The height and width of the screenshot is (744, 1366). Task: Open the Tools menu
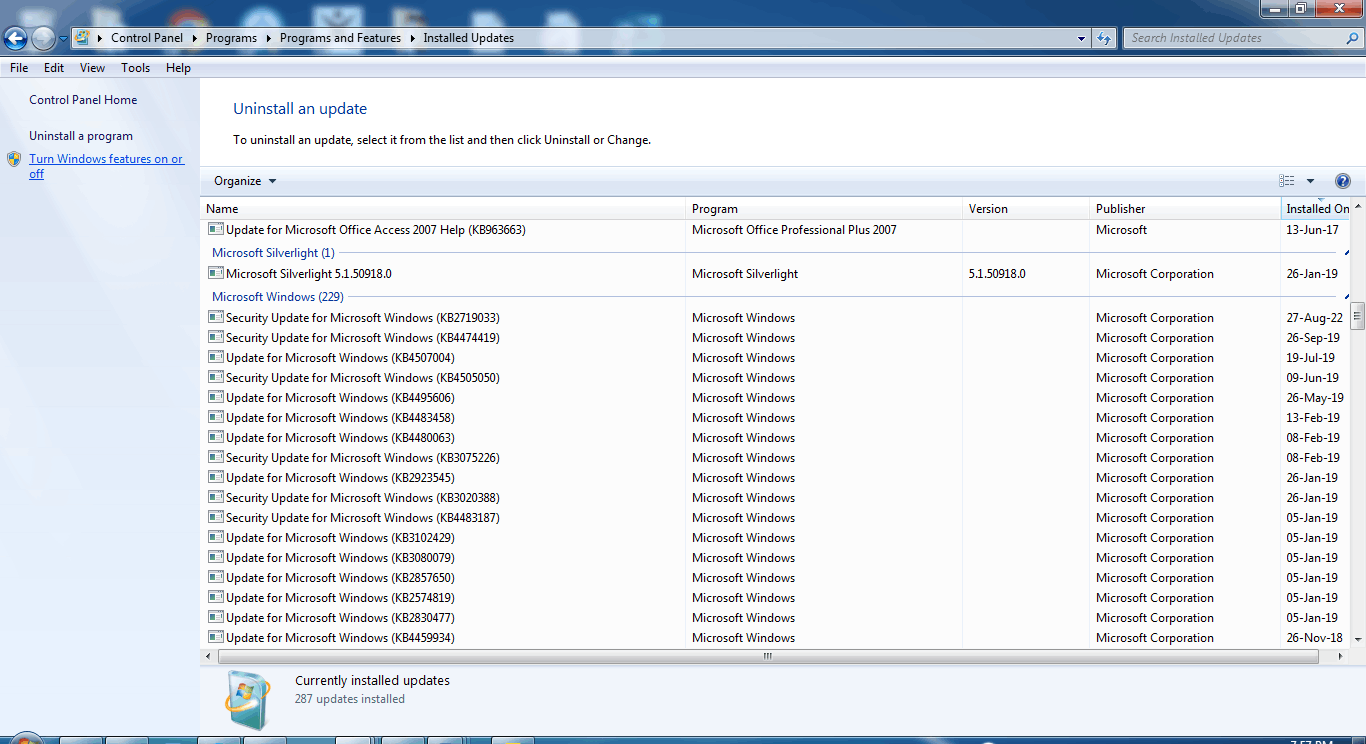pos(136,68)
